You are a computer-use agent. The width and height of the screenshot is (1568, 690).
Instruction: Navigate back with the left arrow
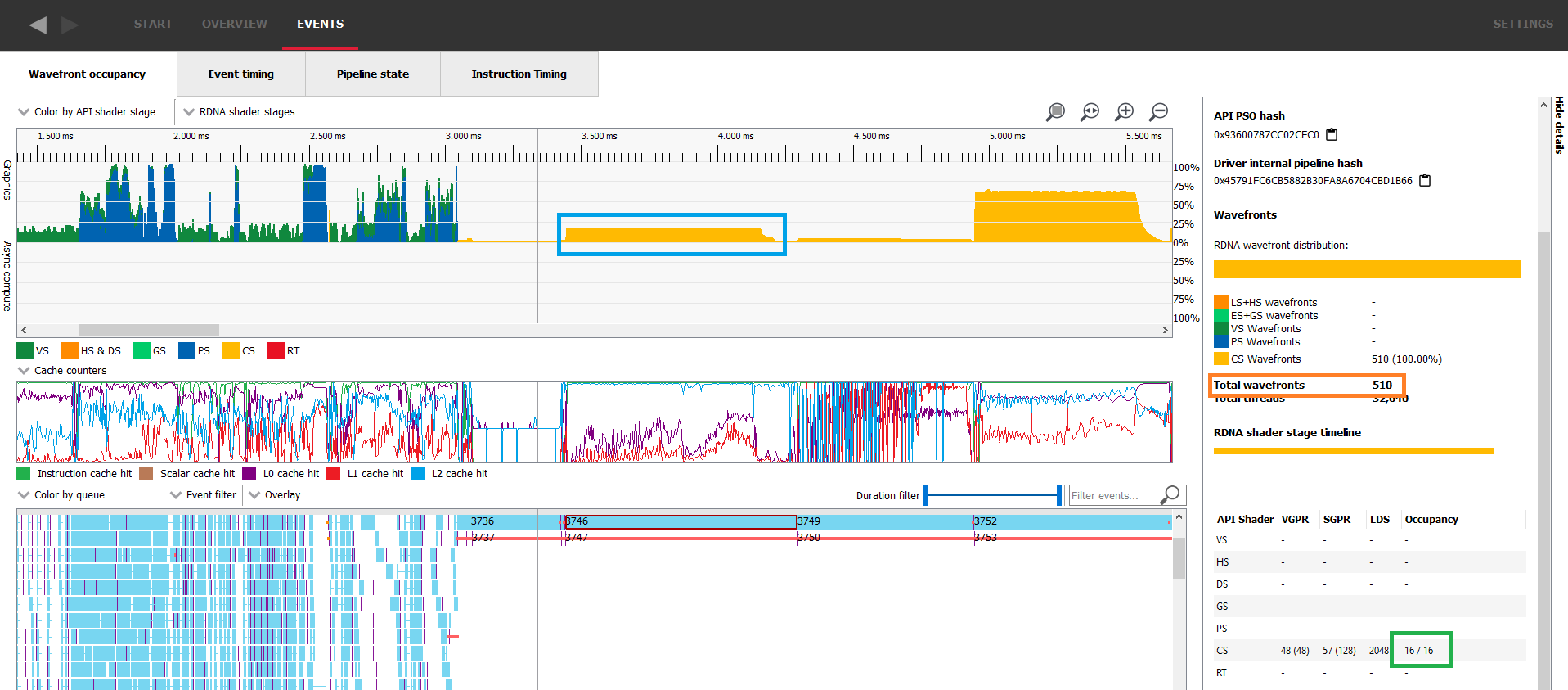tap(38, 25)
